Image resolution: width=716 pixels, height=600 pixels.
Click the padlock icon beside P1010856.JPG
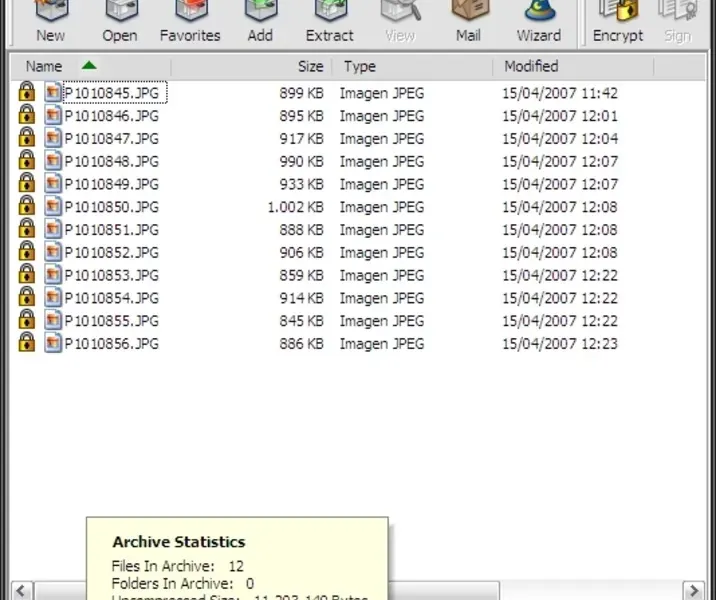point(27,342)
